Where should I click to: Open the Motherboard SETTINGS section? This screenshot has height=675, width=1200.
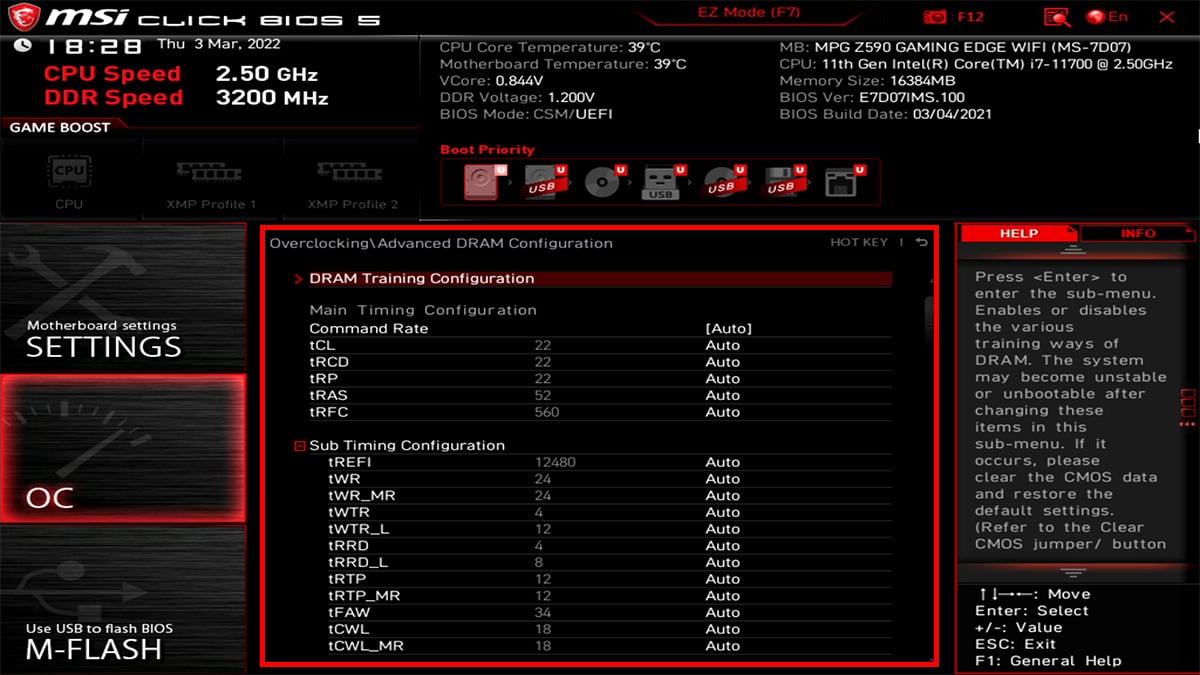click(x=122, y=297)
